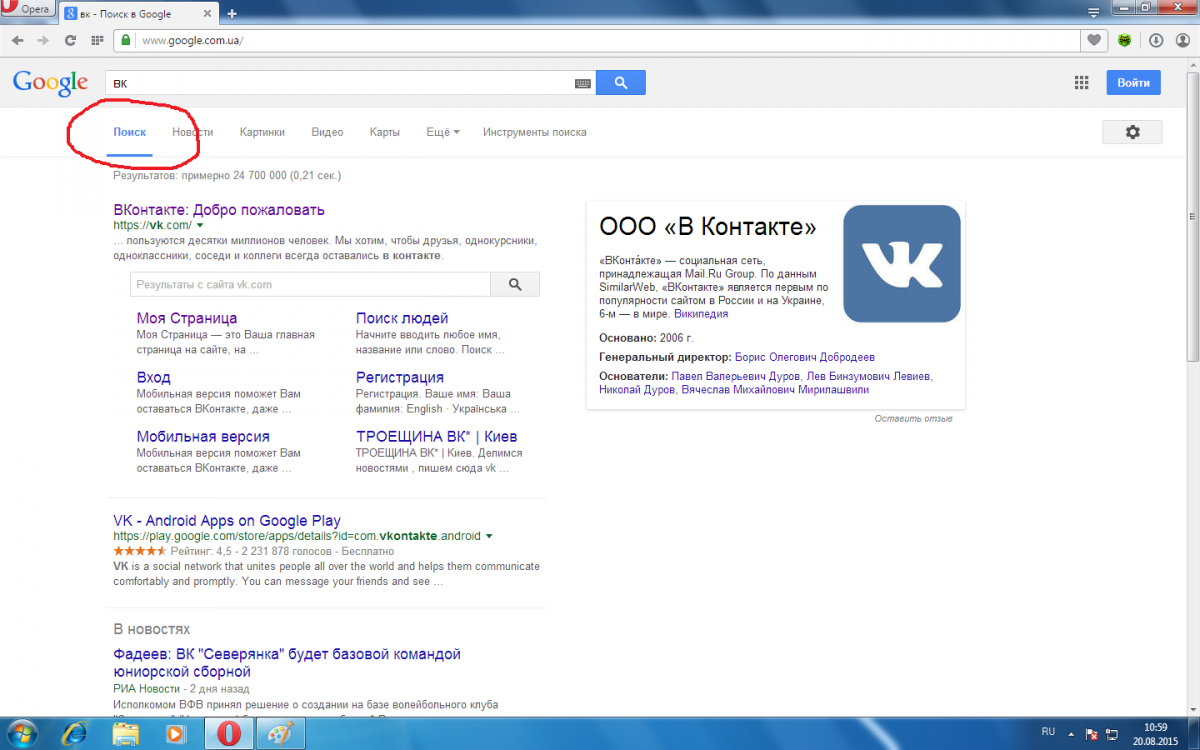
Task: Click 'Оставить отзыв' feedback link
Action: [x=914, y=419]
